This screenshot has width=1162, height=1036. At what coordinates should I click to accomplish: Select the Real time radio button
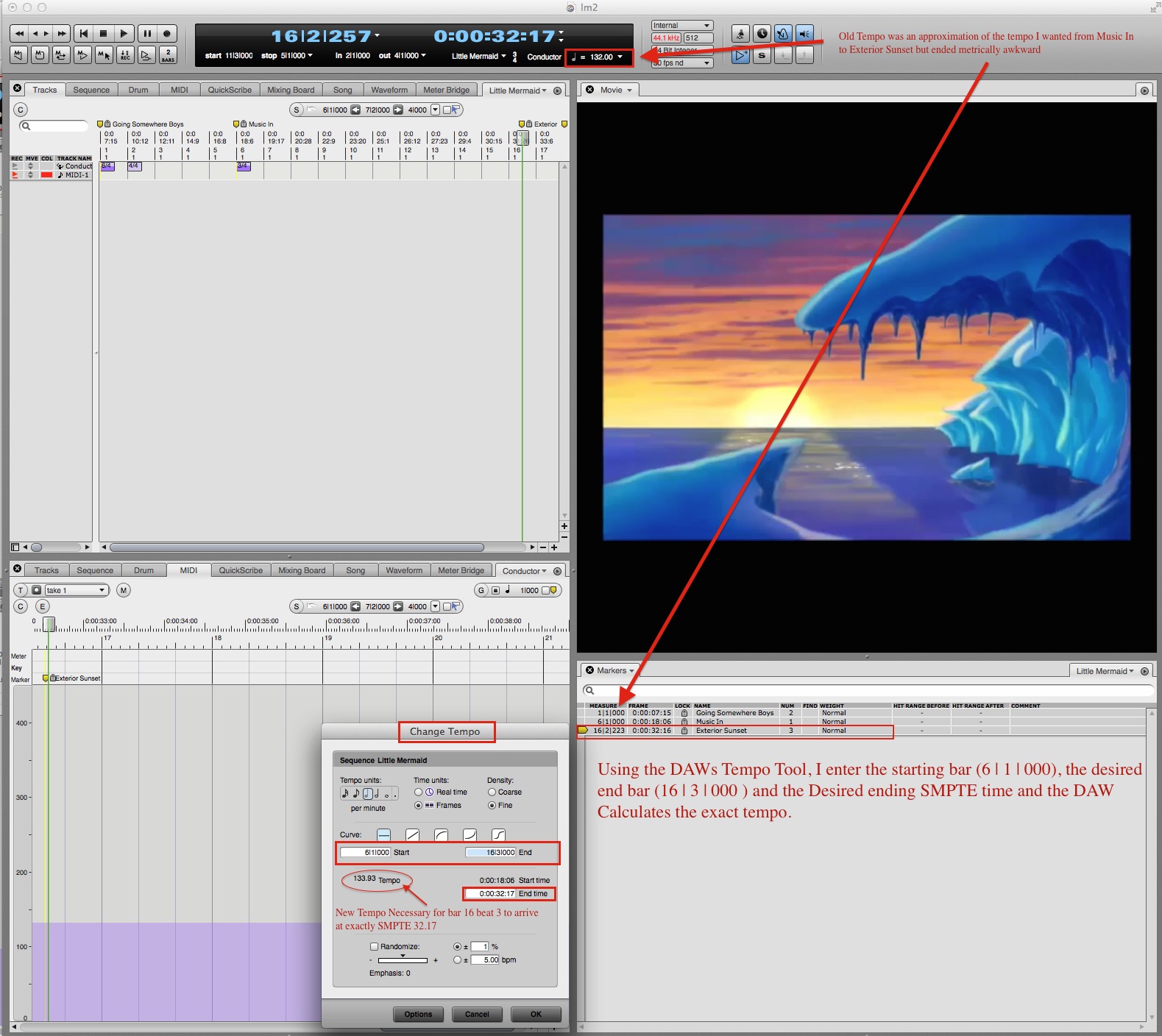(418, 792)
